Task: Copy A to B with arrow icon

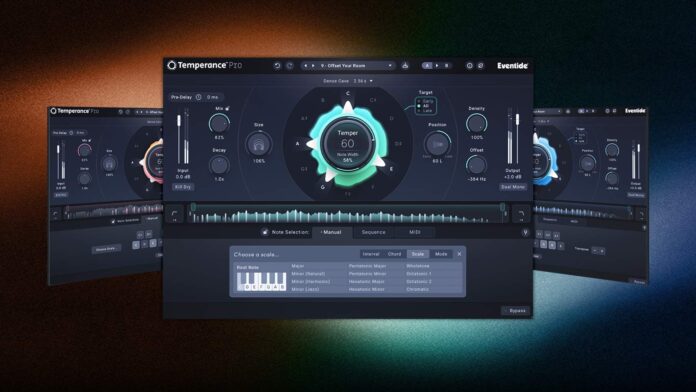Action: point(437,66)
